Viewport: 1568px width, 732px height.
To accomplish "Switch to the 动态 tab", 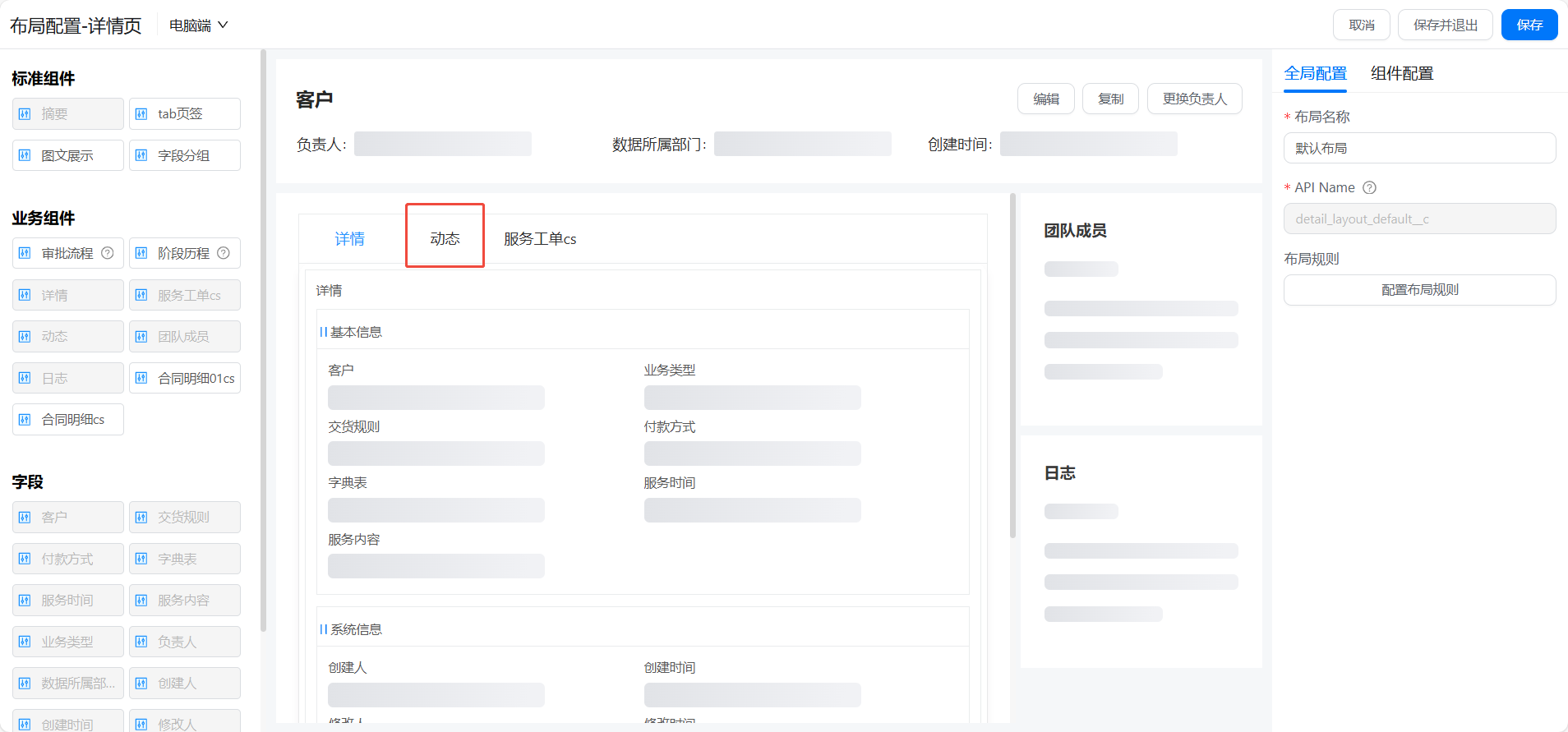I will pos(445,238).
